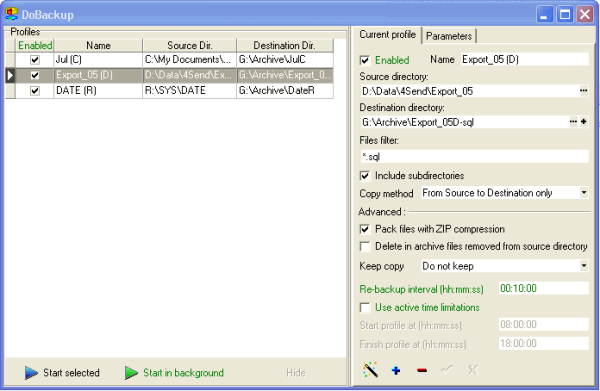Click the greyed-out cancel X icon
Image resolution: width=600 pixels, height=391 pixels.
473,370
